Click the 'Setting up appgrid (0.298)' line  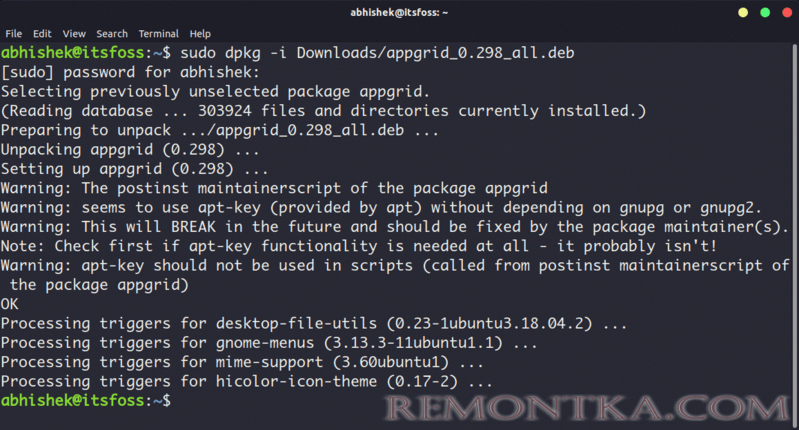[x=134, y=169]
